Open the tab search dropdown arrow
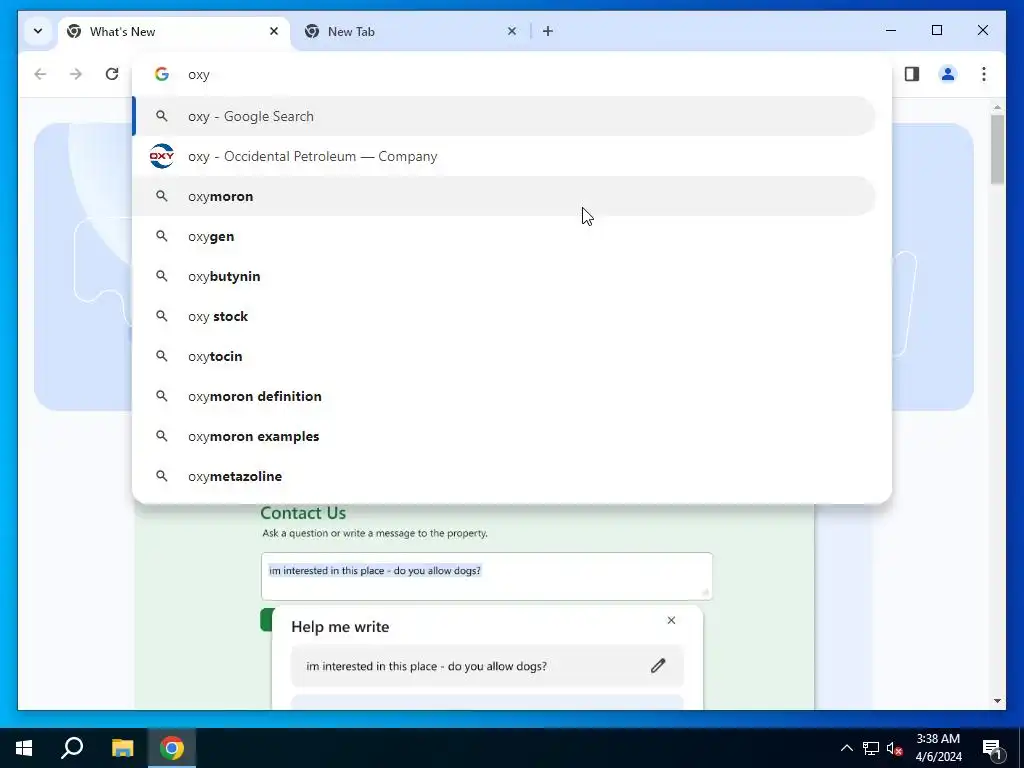 tap(38, 31)
